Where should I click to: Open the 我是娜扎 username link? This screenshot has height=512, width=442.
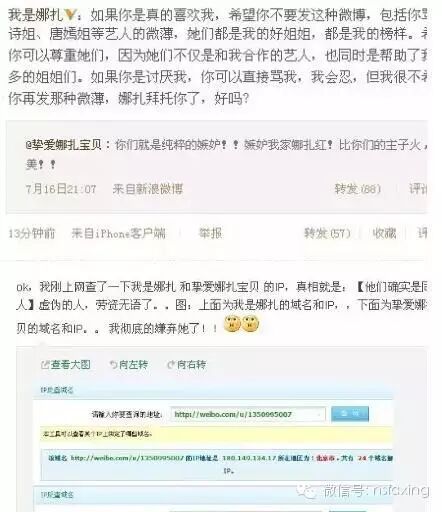[36, 15]
